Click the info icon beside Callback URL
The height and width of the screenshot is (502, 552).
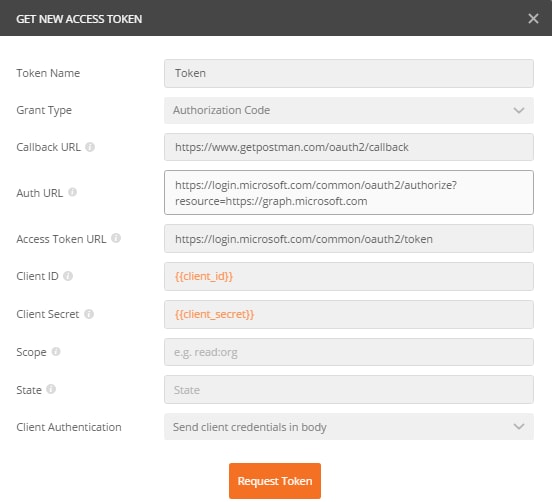click(90, 147)
